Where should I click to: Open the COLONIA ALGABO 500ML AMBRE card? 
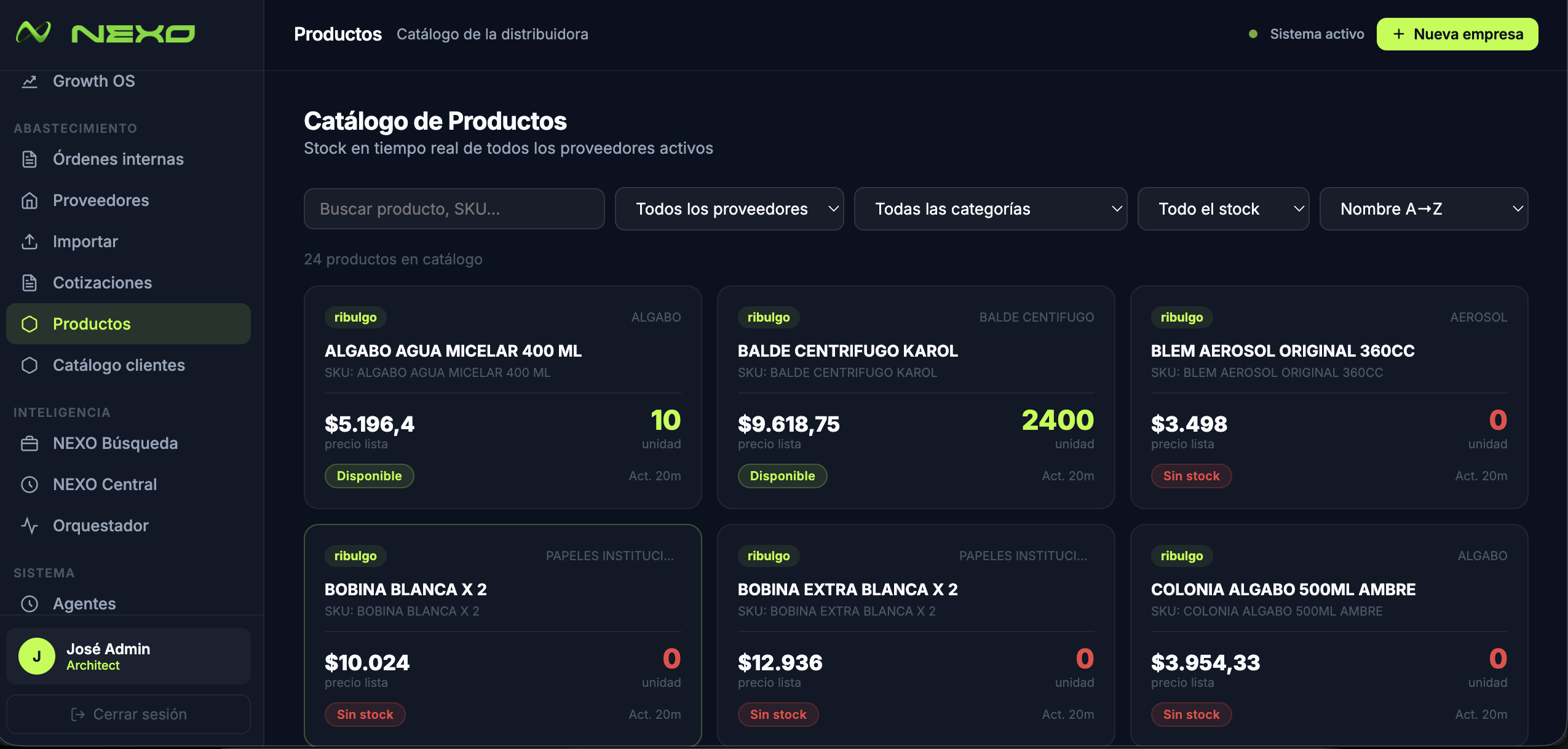1329,636
